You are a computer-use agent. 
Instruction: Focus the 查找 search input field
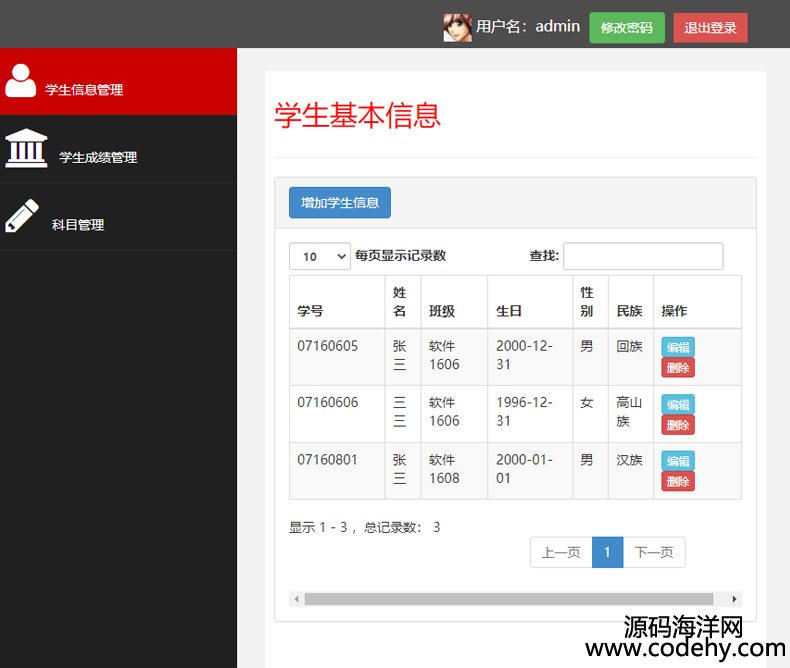tap(643, 256)
